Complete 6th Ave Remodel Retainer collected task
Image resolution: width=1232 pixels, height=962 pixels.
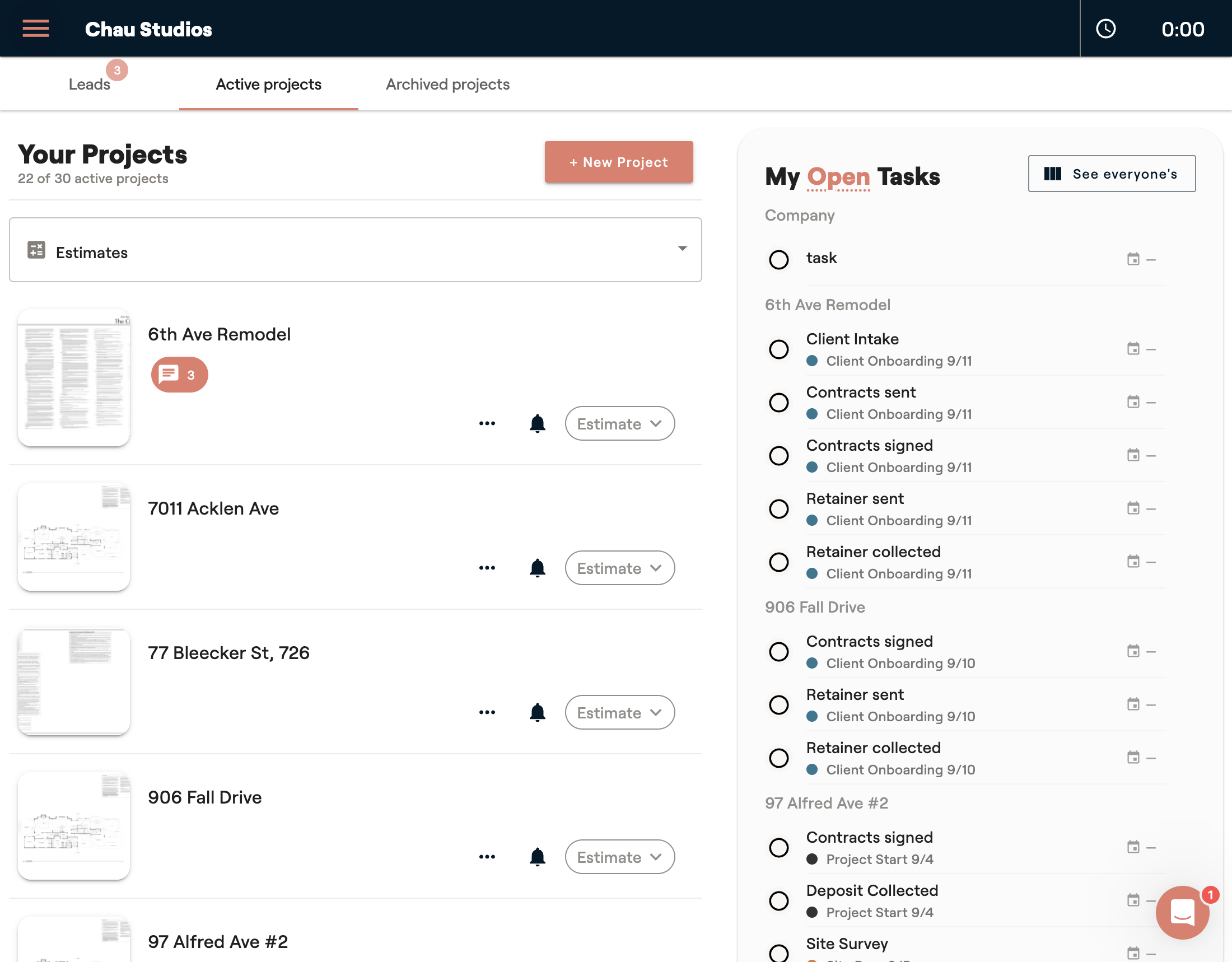pyautogui.click(x=778, y=562)
